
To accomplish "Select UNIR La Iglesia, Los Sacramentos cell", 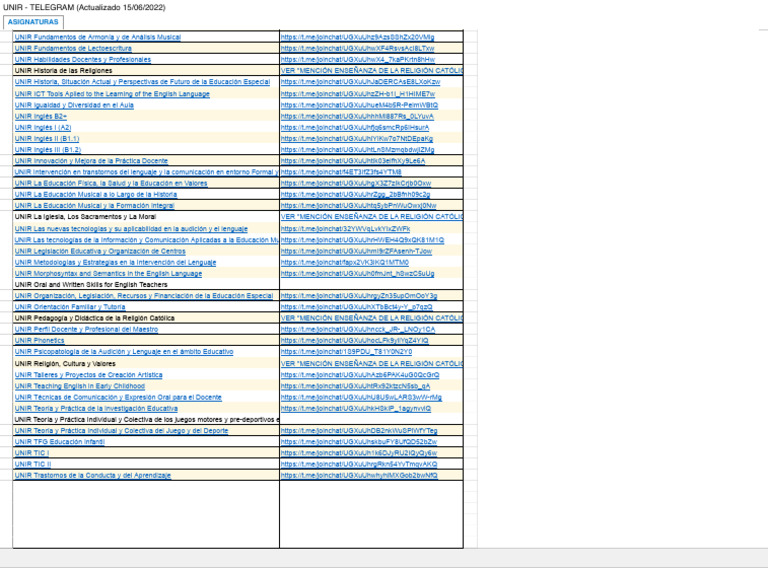I will coord(146,217).
